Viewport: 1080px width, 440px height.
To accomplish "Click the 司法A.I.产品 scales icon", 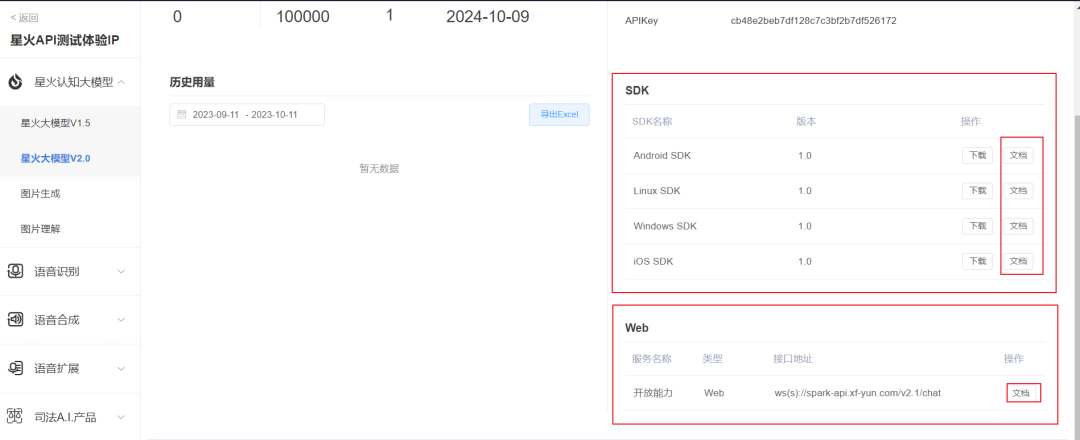I will [15, 417].
